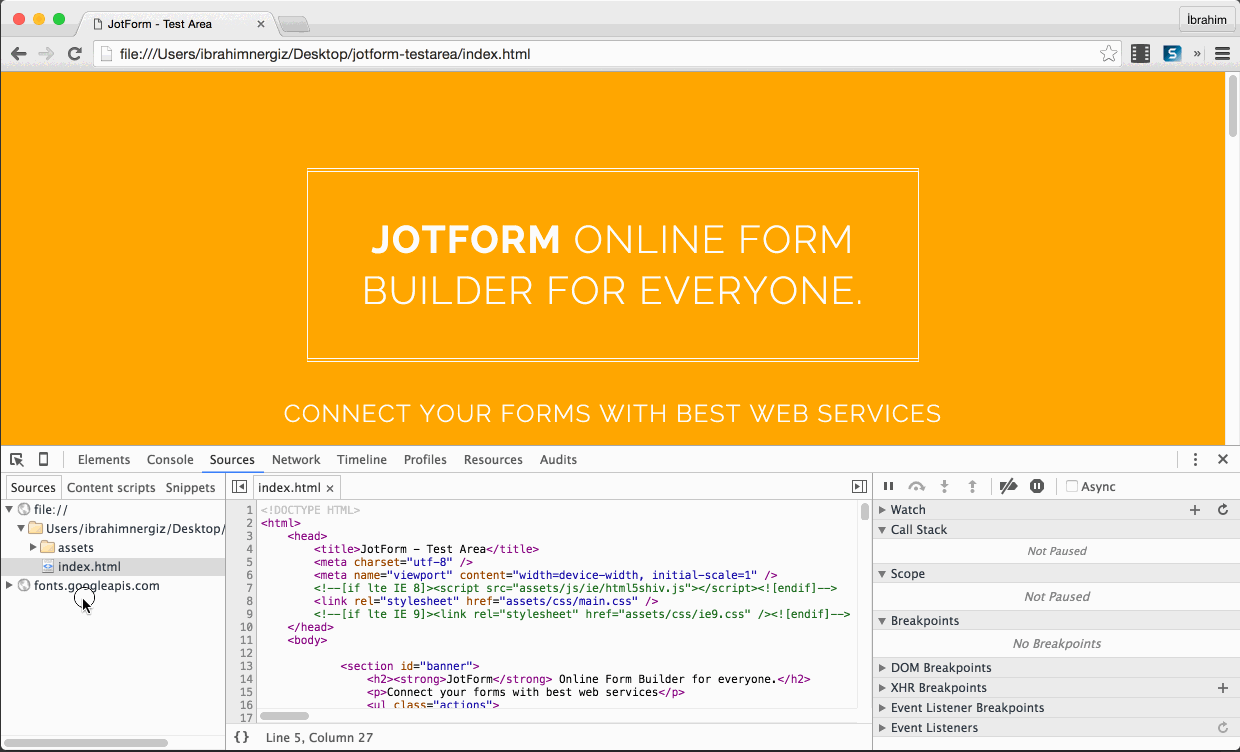The width and height of the screenshot is (1240, 752).
Task: Click the browser back arrow
Action: [x=18, y=54]
